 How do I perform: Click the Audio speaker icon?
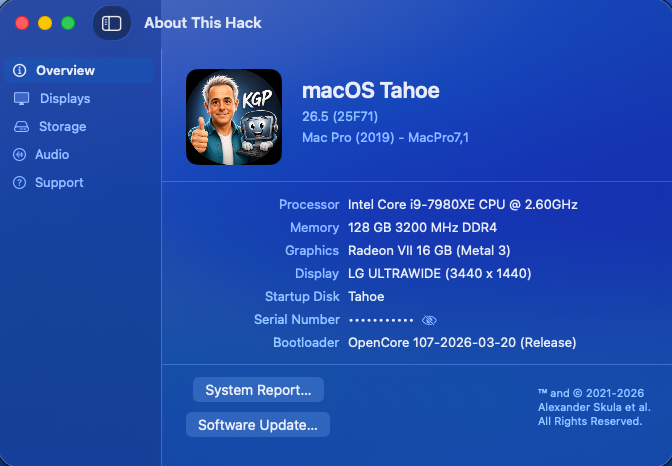[x=19, y=154]
